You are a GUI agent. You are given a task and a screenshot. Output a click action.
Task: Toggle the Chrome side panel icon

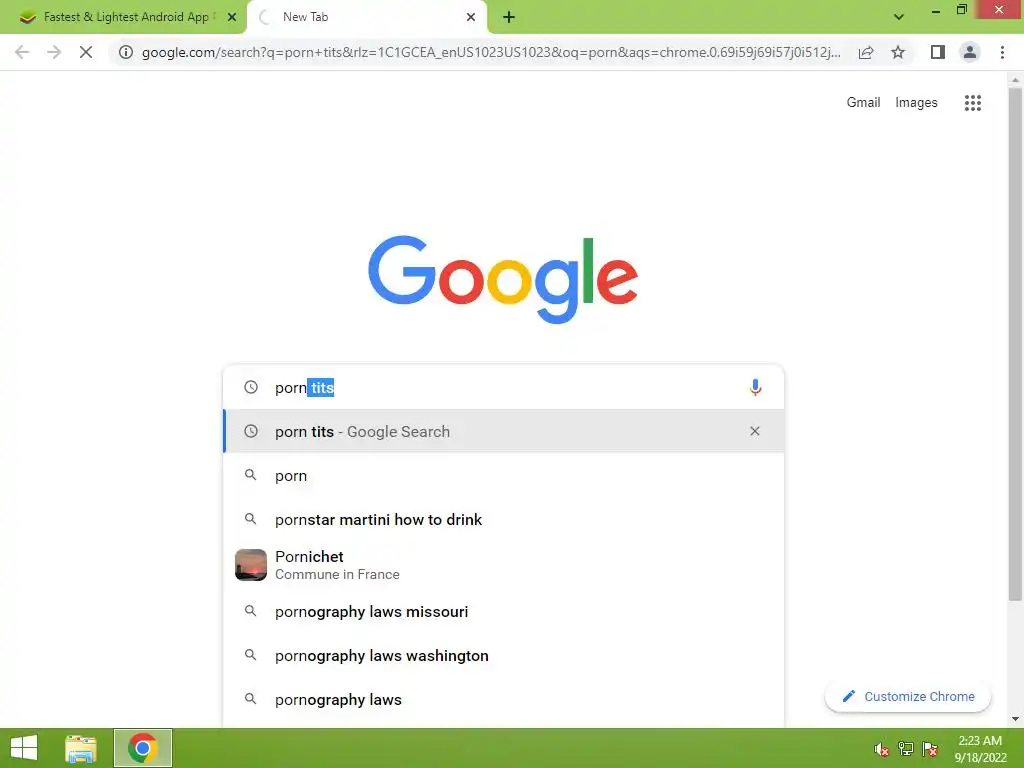coord(938,52)
